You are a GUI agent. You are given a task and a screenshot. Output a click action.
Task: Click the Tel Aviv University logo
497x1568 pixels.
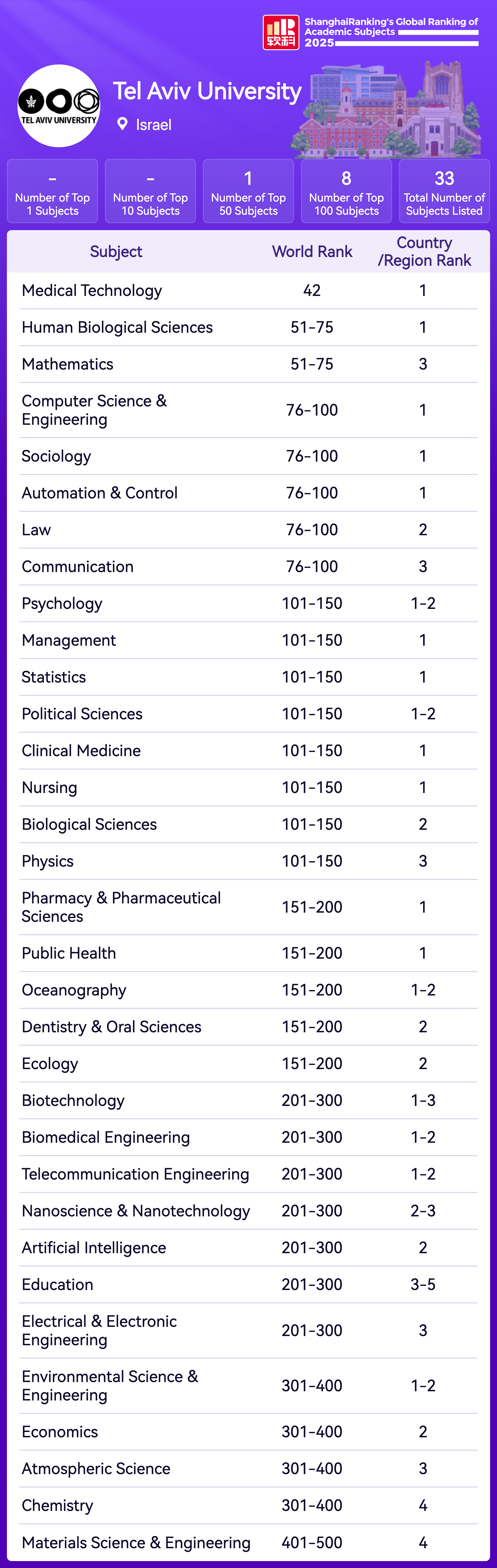click(59, 106)
